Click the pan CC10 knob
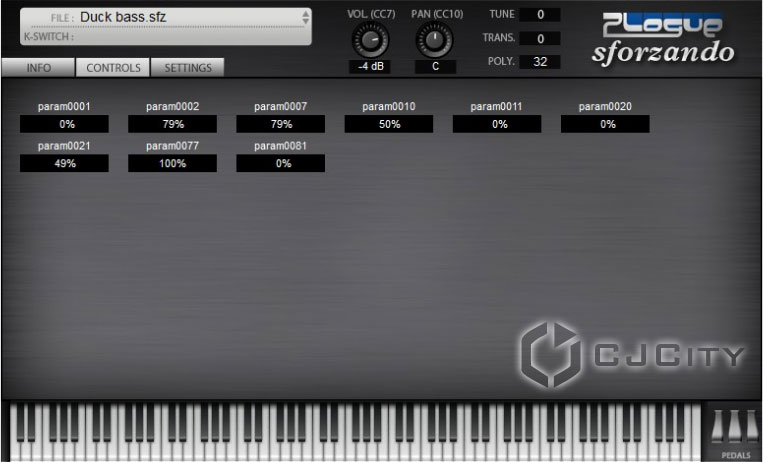This screenshot has width=763, height=462. pyautogui.click(x=435, y=40)
